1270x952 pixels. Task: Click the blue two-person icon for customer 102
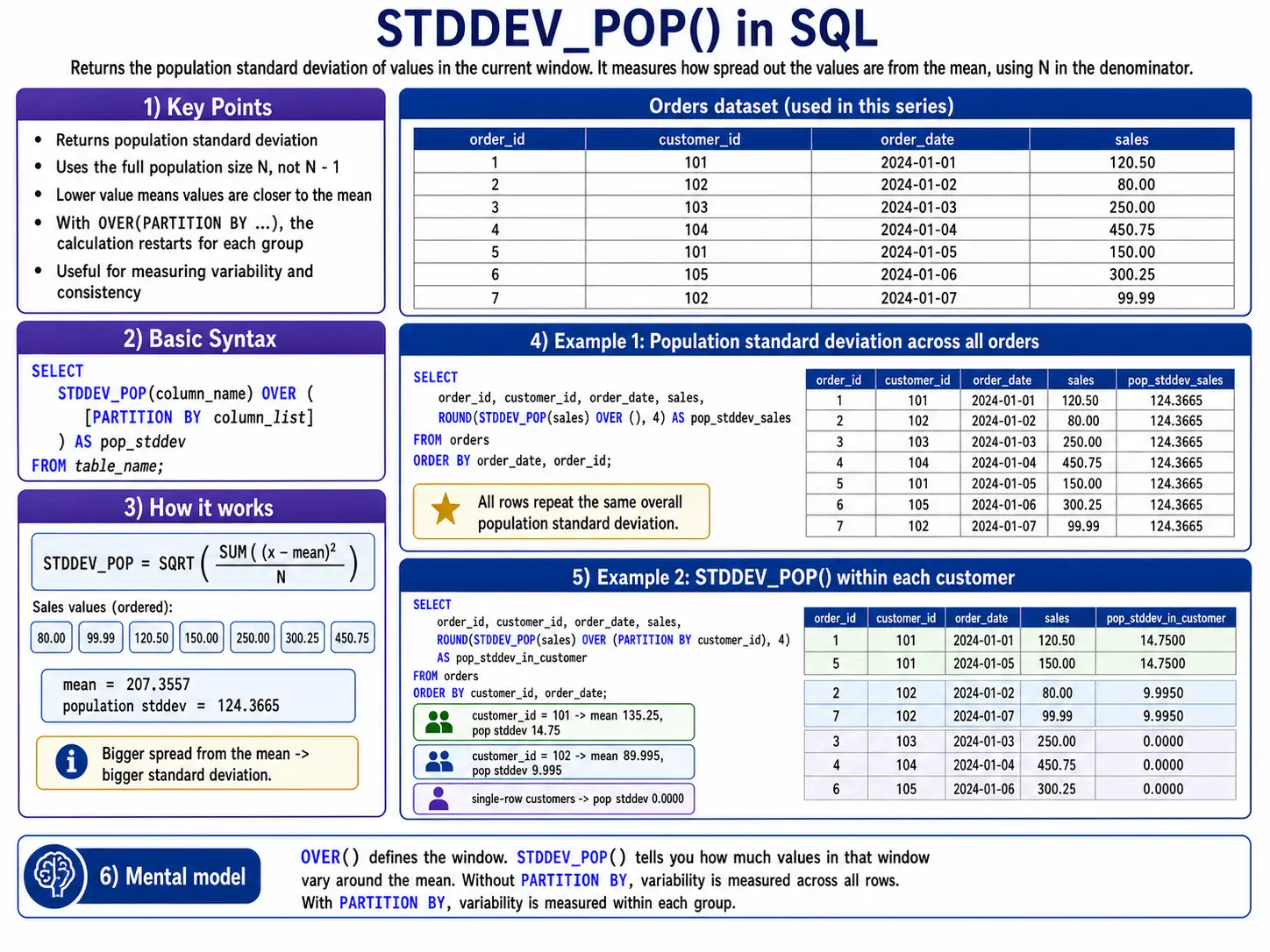439,762
